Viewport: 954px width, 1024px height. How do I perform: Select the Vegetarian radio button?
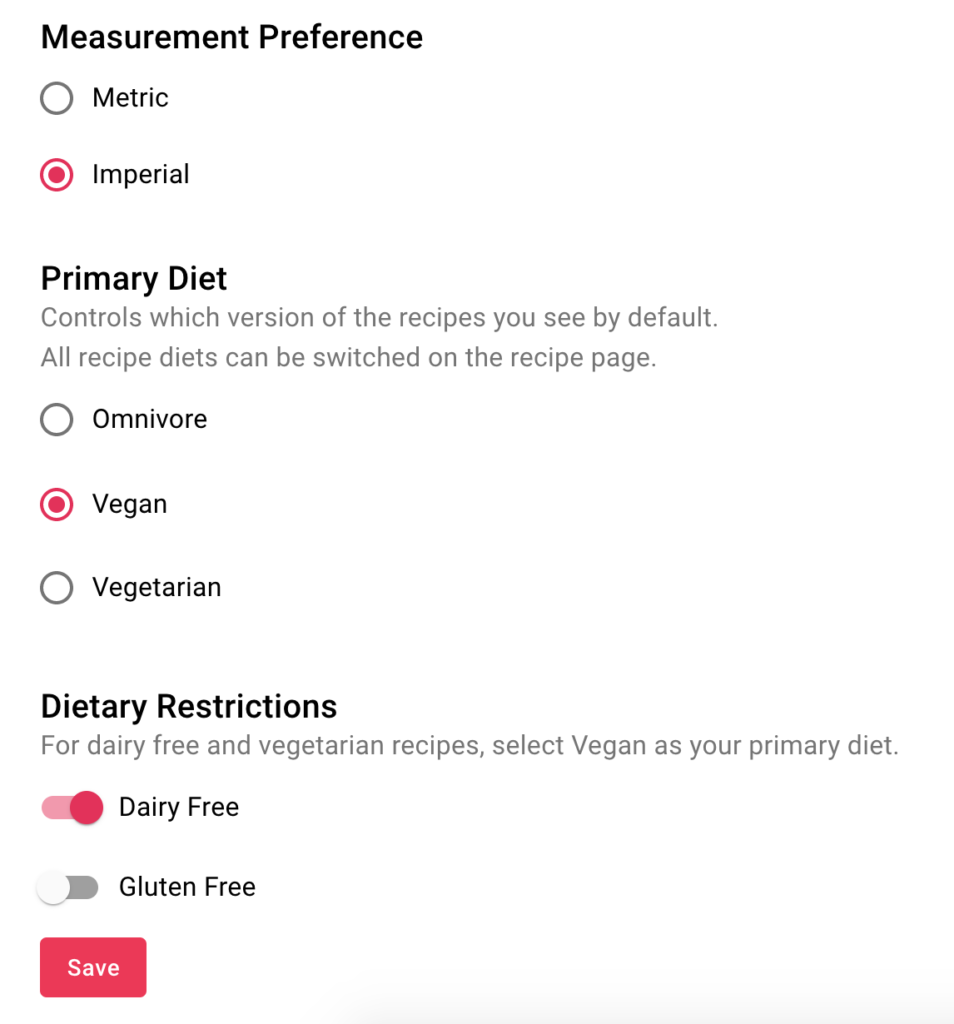coord(57,588)
